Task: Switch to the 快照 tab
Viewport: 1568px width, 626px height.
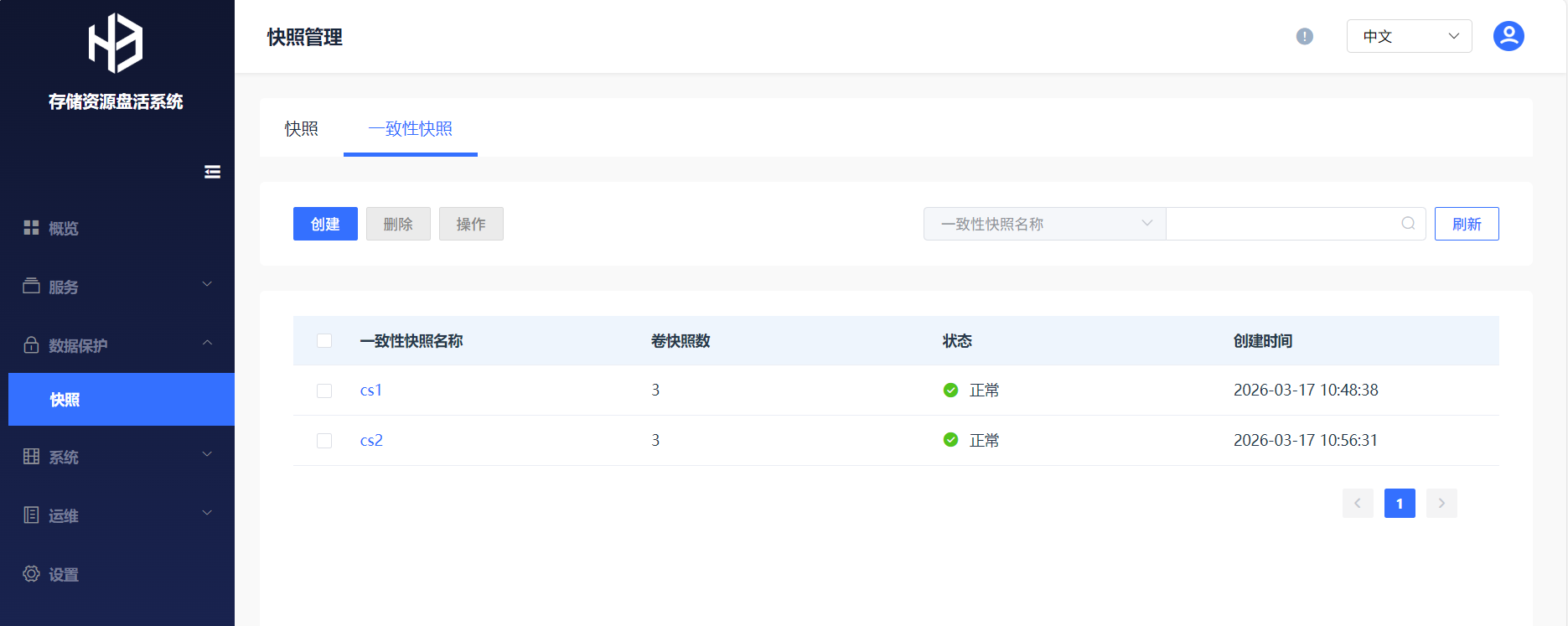Action: click(x=302, y=128)
